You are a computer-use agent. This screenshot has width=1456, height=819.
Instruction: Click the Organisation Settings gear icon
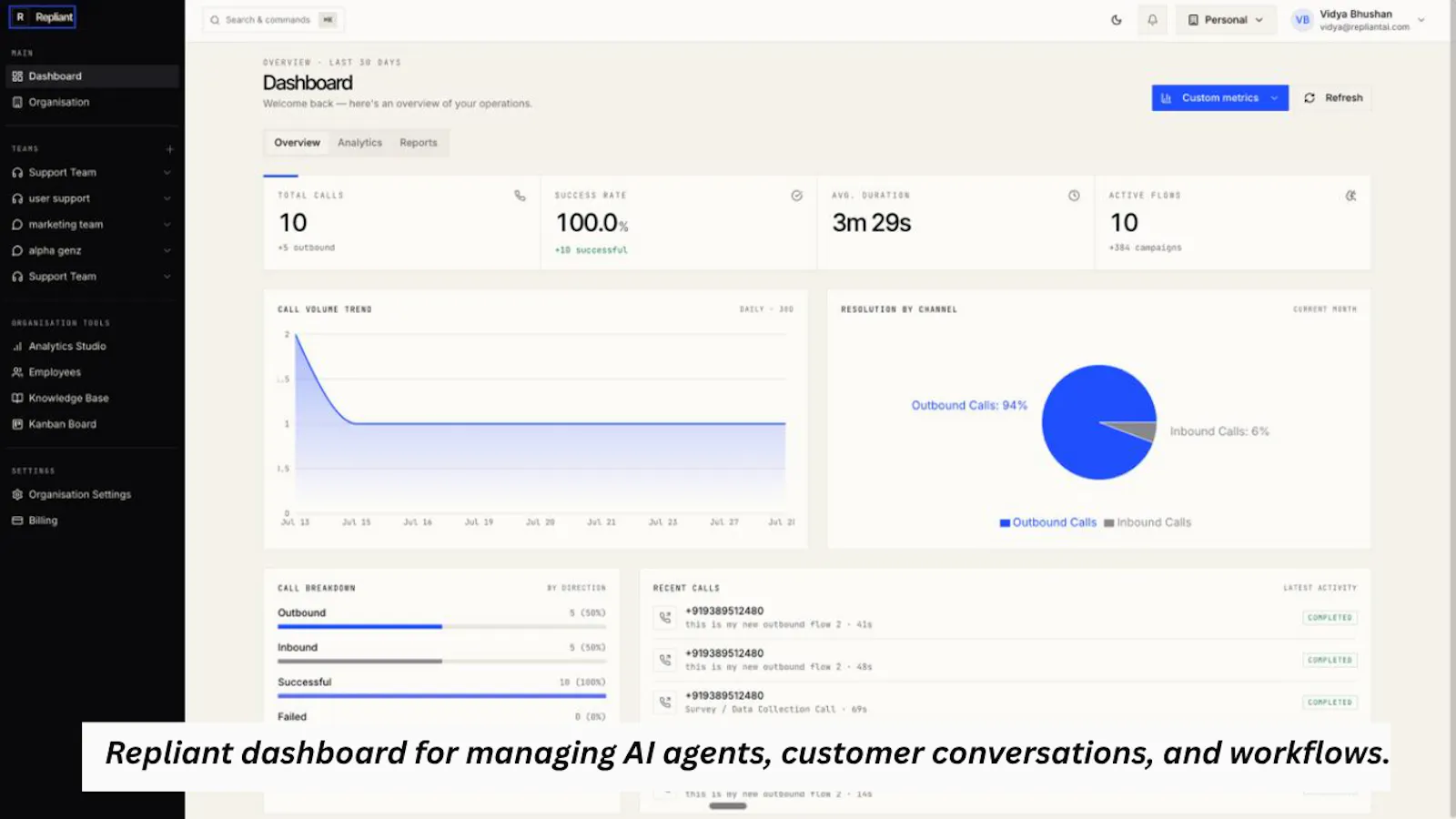coord(17,494)
